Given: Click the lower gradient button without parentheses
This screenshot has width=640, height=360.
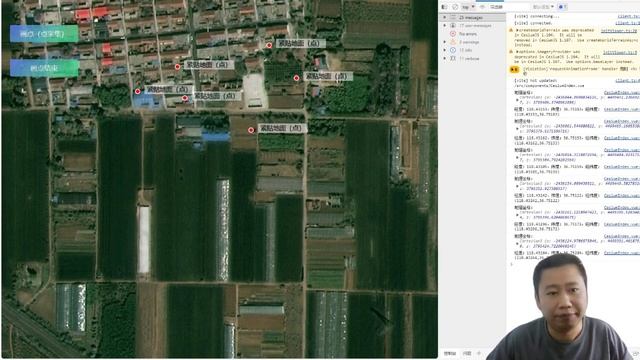Looking at the screenshot, I should (44, 68).
